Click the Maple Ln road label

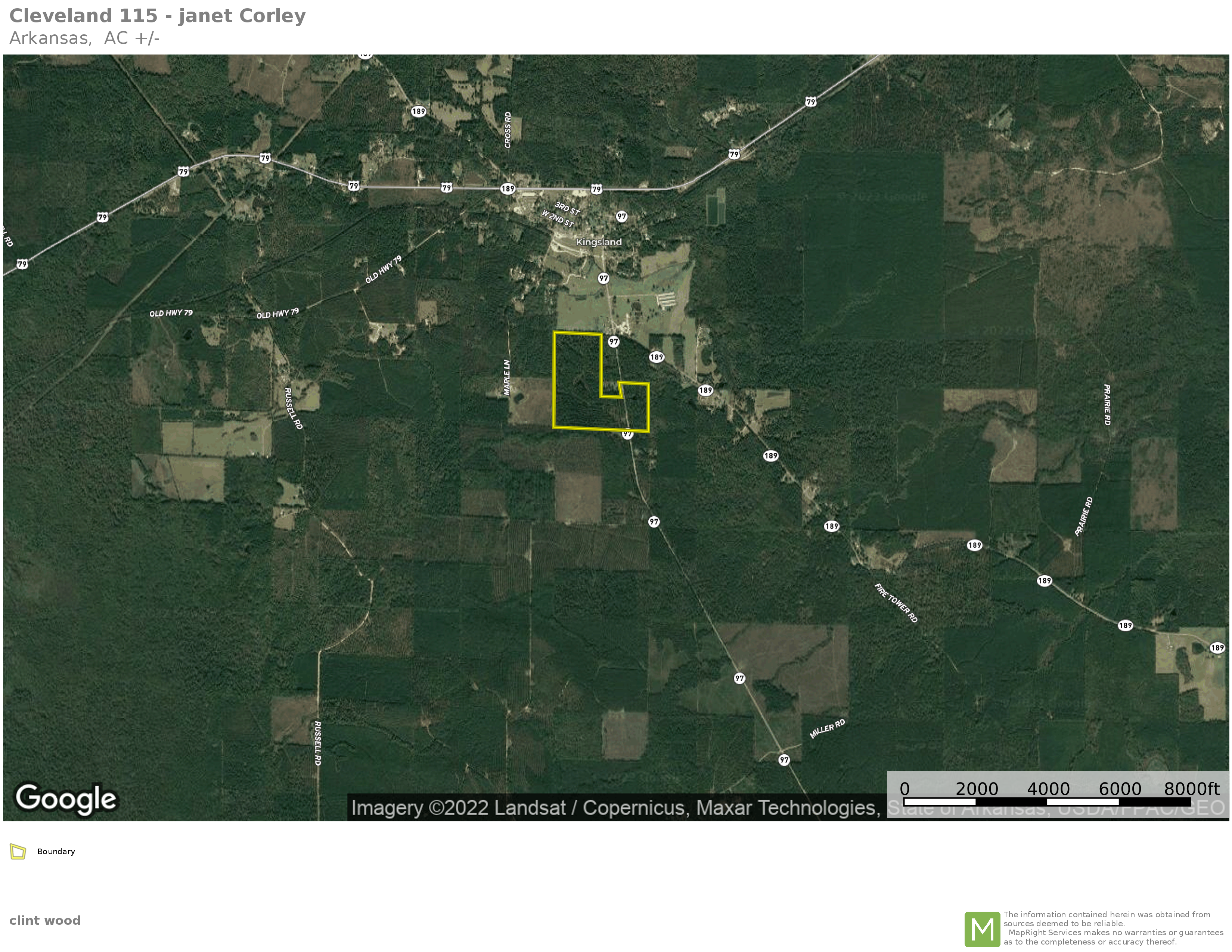pyautogui.click(x=506, y=377)
